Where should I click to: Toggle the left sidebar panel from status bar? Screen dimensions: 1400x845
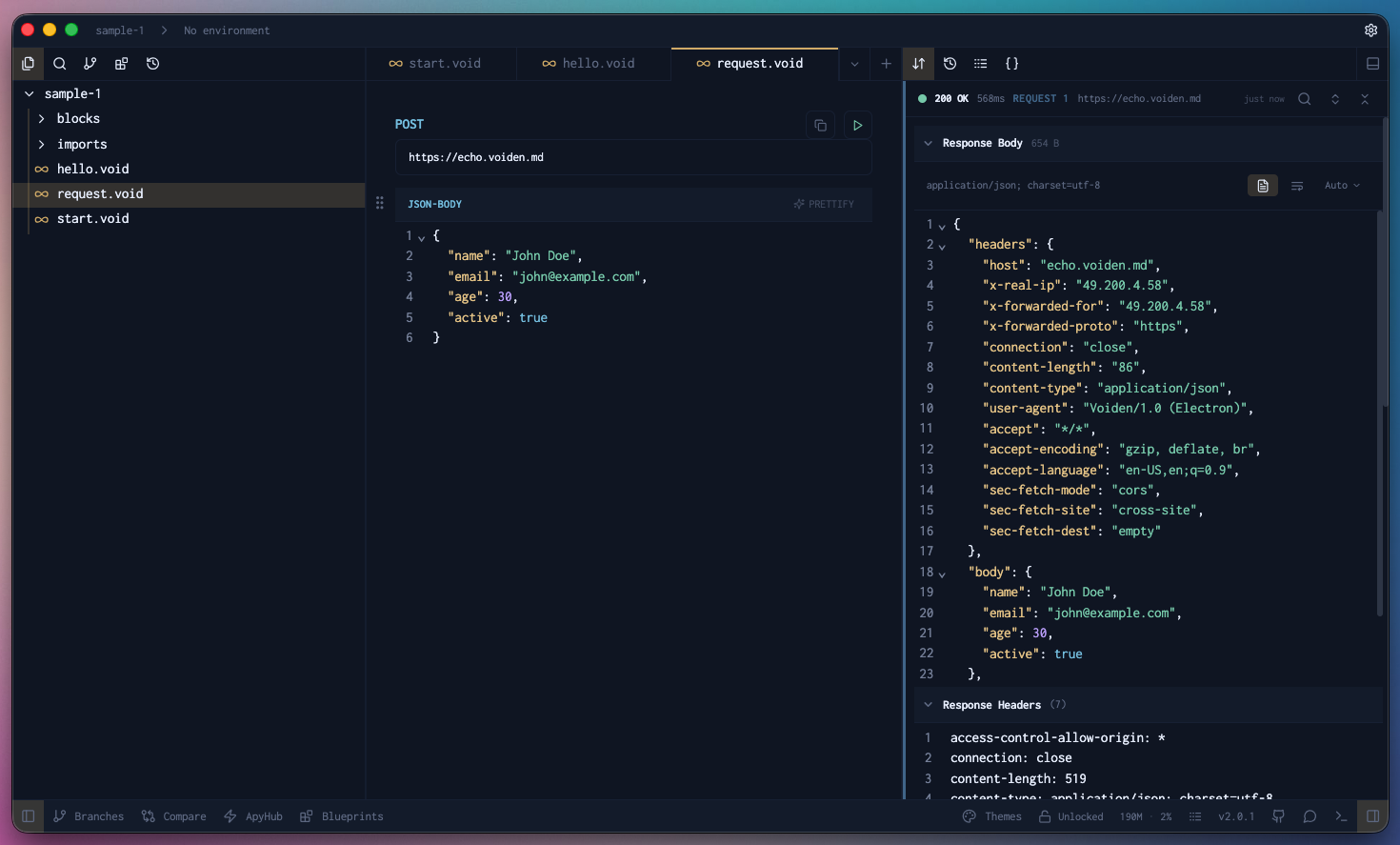(x=28, y=816)
